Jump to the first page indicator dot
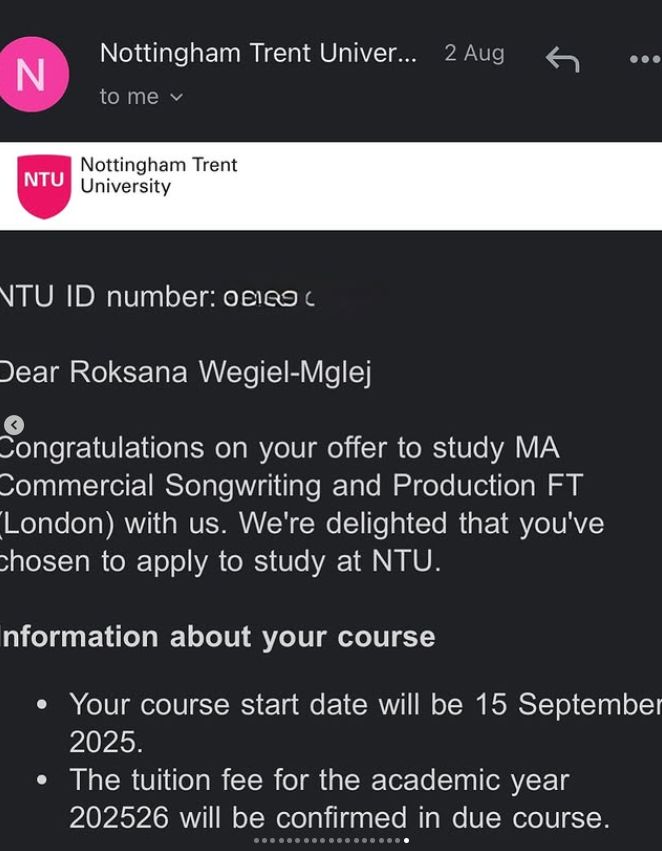 257,841
